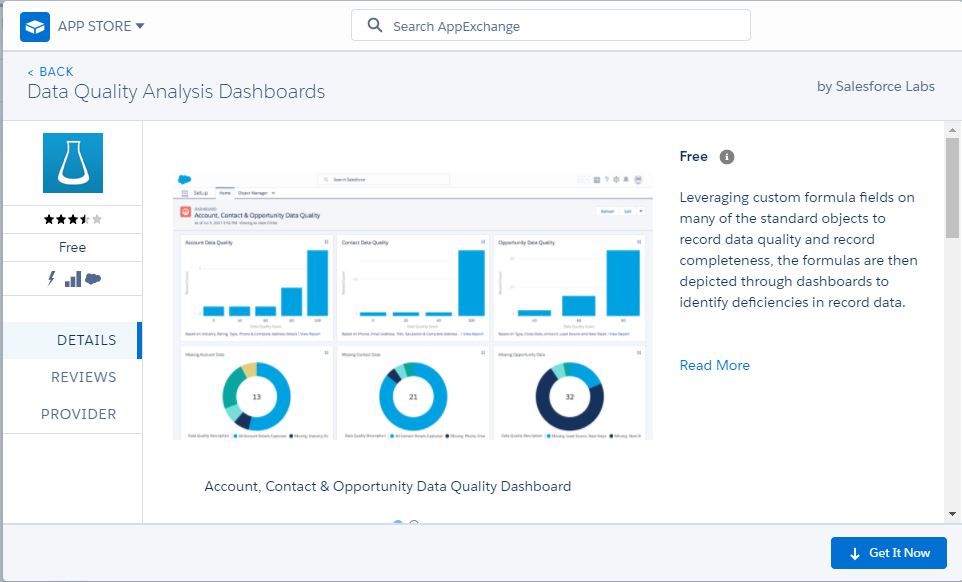Viewport: 962px width, 582px height.
Task: Go back using the BACK link
Action: (x=51, y=71)
